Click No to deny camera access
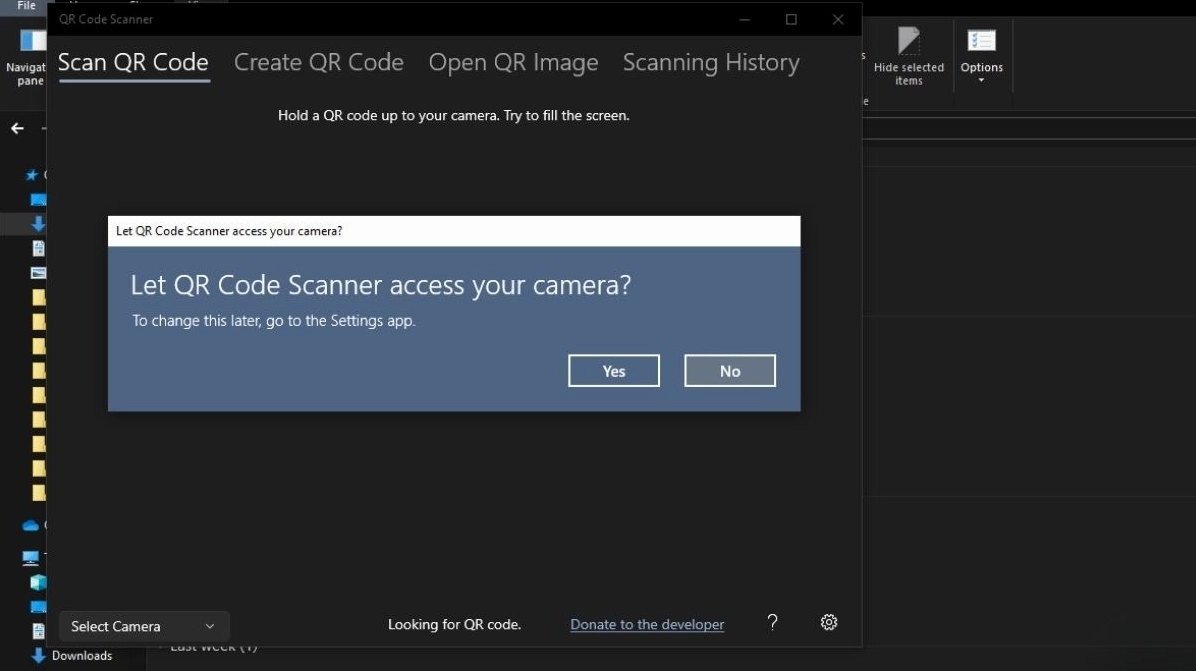1196x671 pixels. click(x=730, y=371)
